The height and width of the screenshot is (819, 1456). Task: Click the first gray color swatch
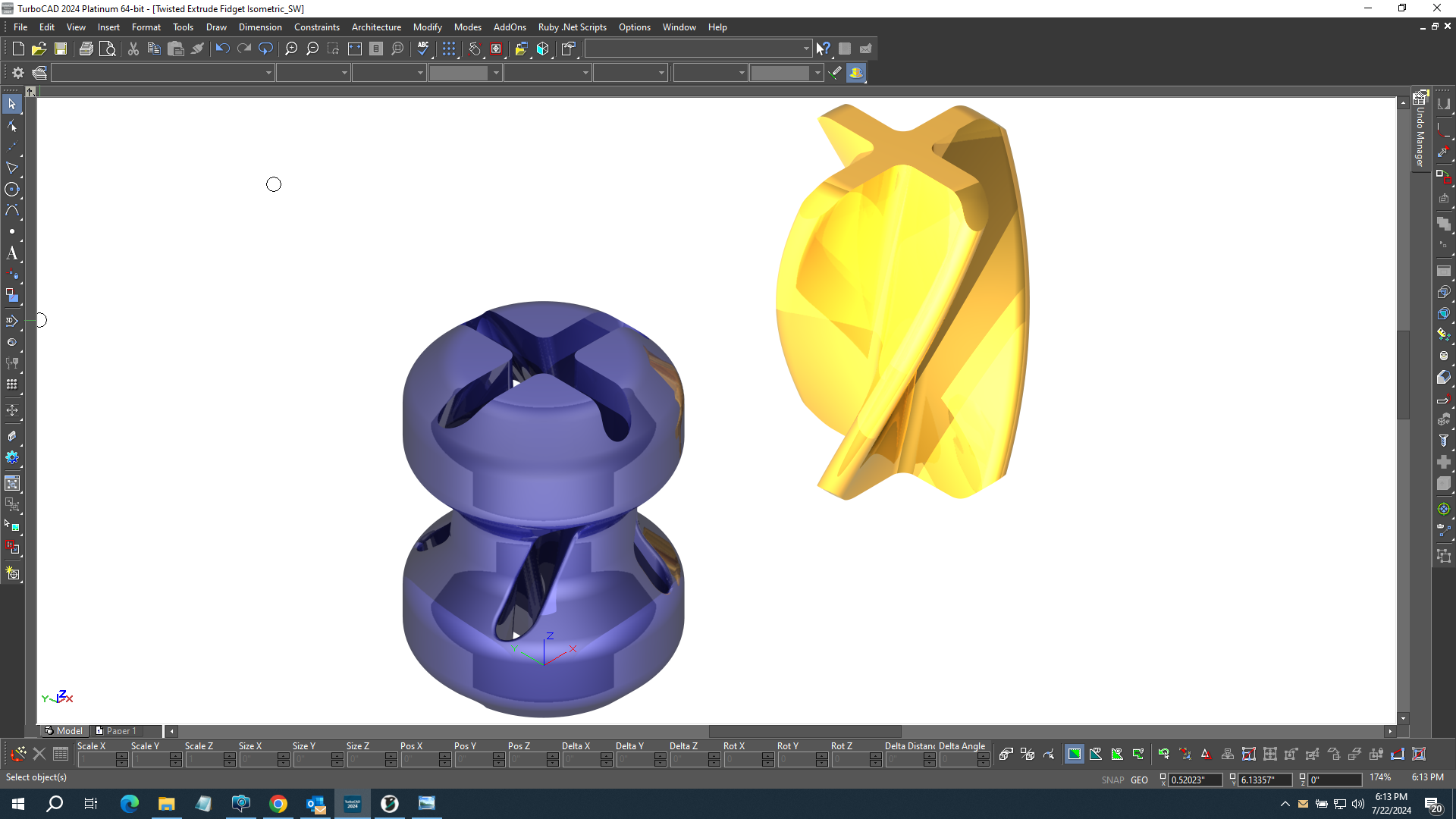(459, 73)
